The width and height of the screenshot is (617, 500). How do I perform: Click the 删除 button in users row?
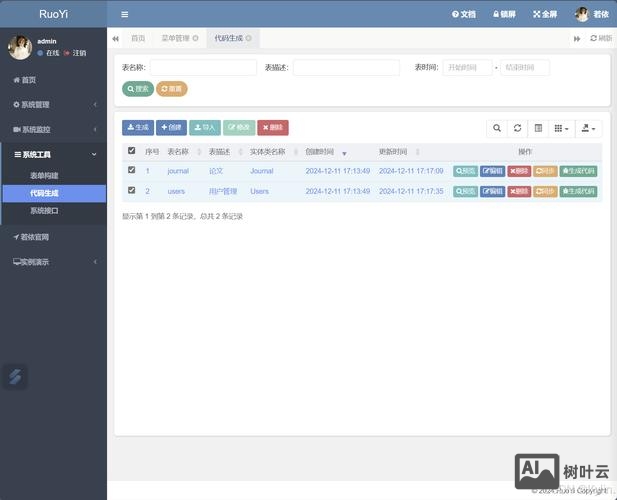[519, 192]
